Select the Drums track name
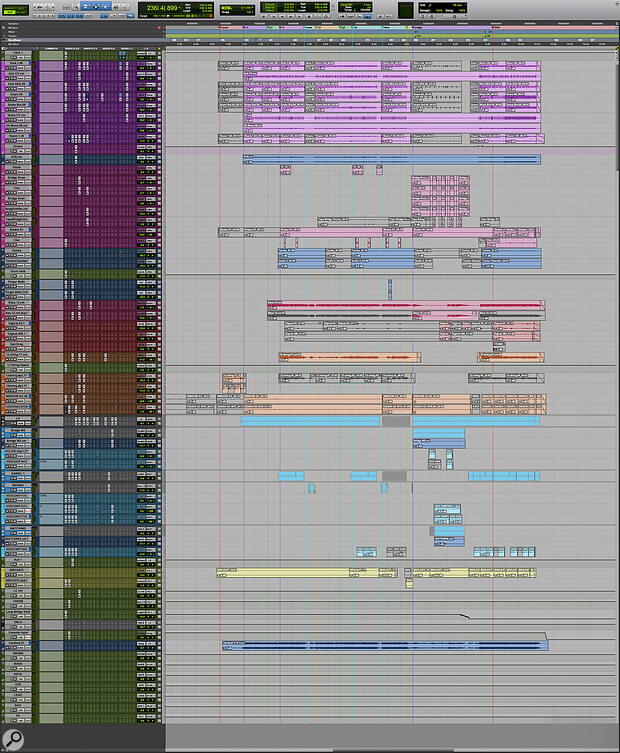 coord(17,146)
